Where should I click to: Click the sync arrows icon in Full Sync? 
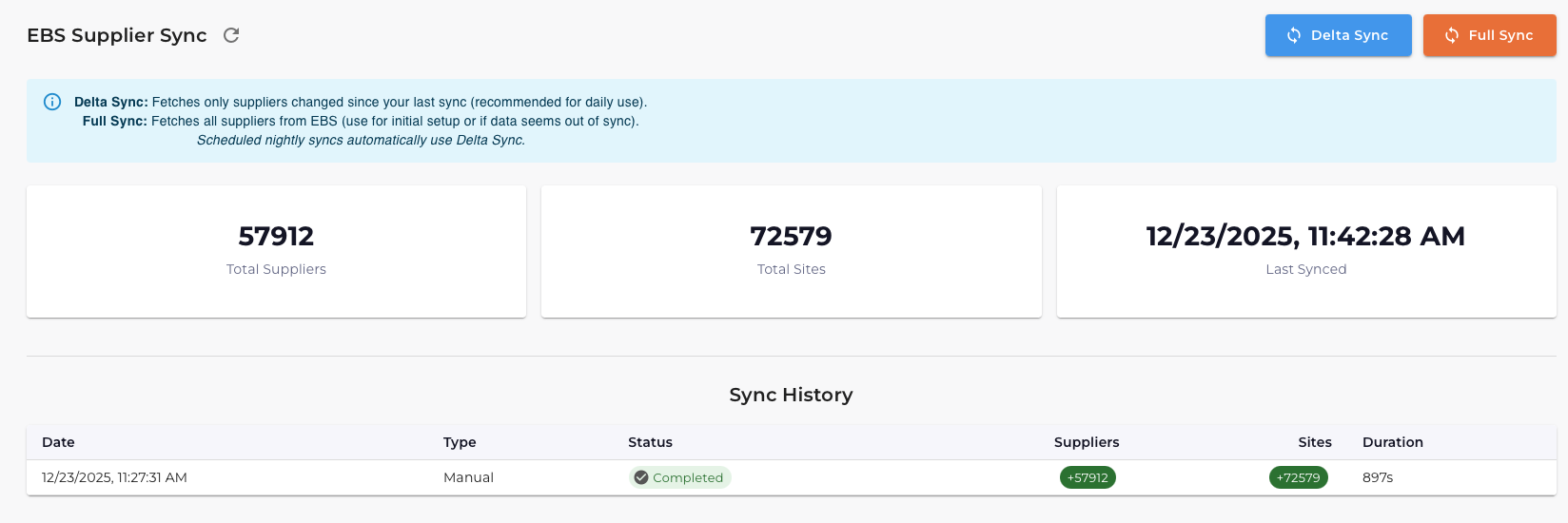coord(1452,35)
